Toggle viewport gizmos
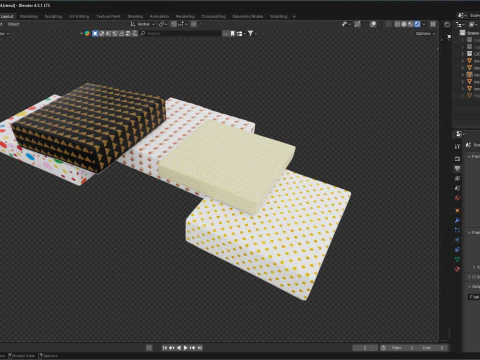The height and width of the screenshot is (360, 480). (357, 24)
